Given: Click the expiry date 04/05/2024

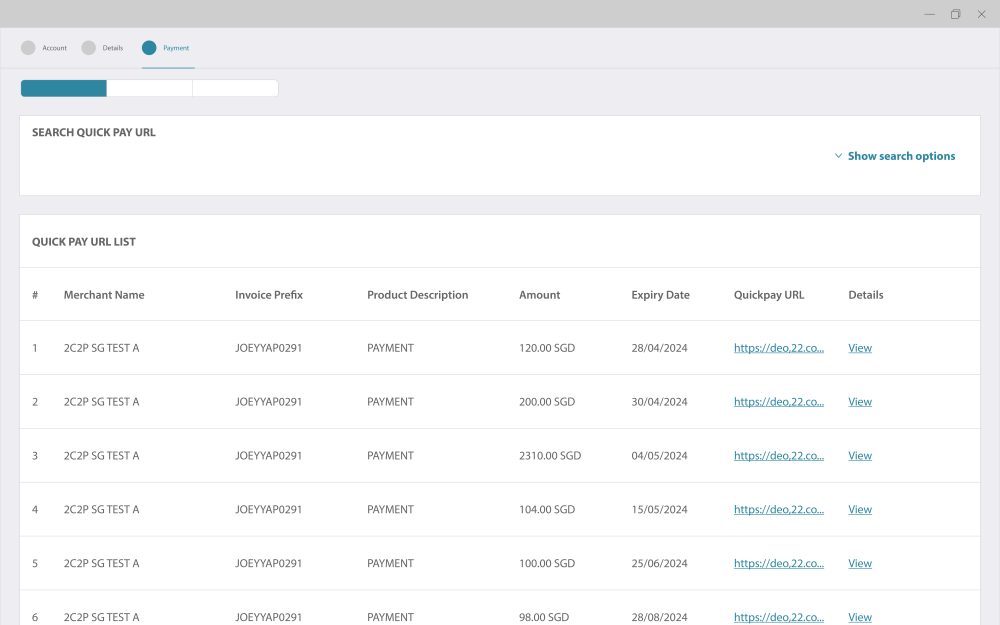Looking at the screenshot, I should pyautogui.click(x=659, y=456).
